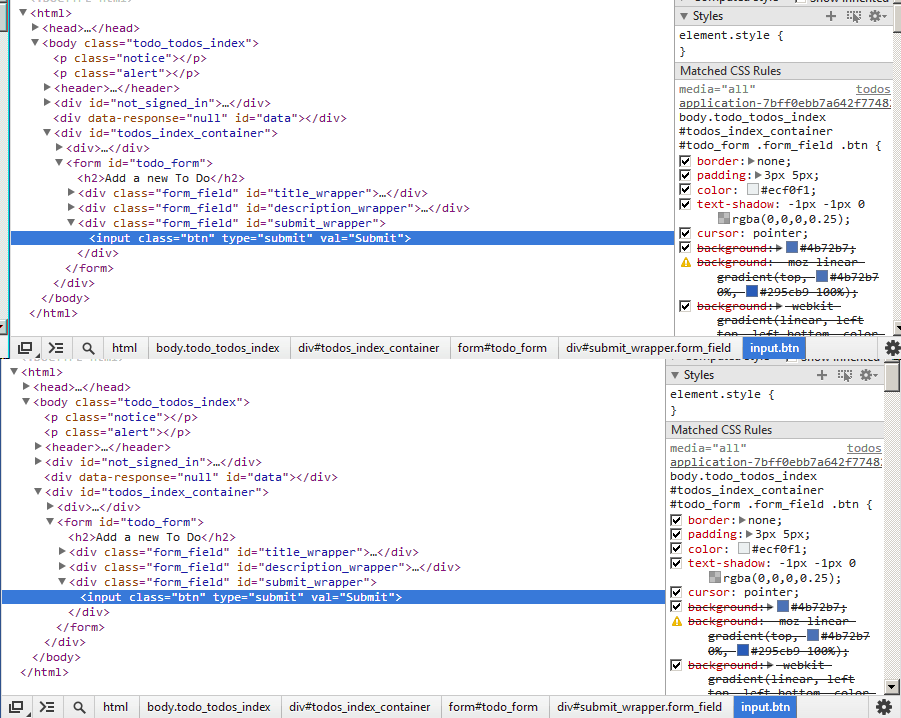Image resolution: width=901 pixels, height=718 pixels.
Task: Toggle the padding property checkbox in upper panel
Action: click(685, 175)
